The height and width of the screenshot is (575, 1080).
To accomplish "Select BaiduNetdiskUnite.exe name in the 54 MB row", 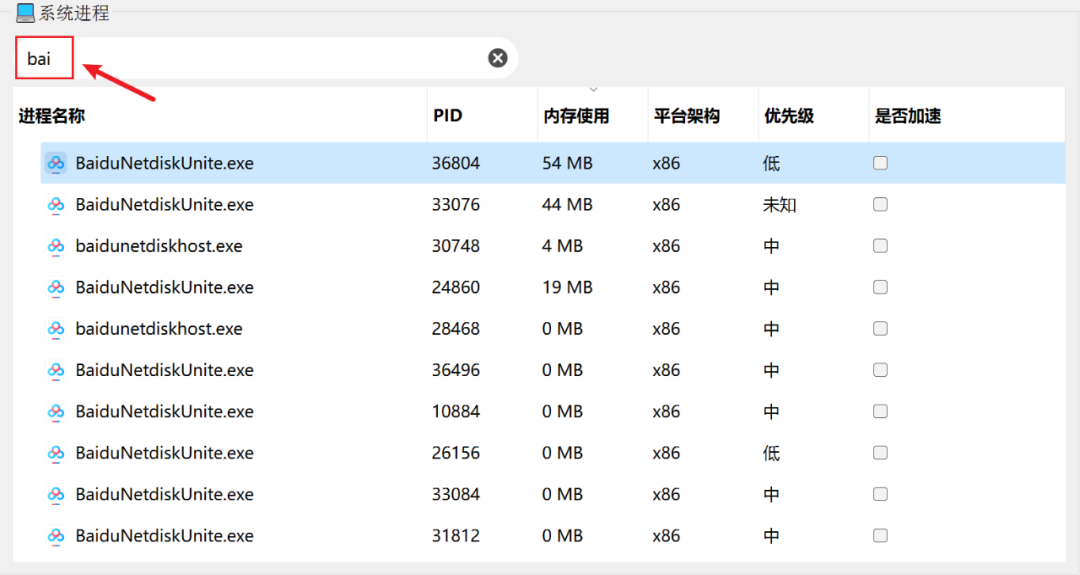I will pos(165,163).
